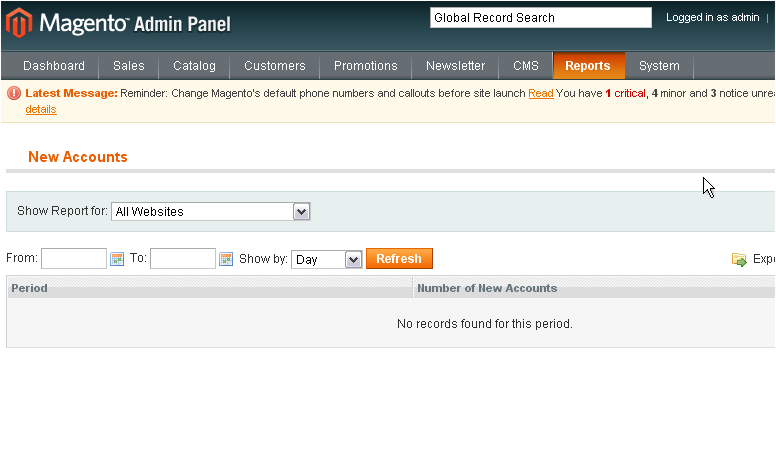The image size is (776, 450).
Task: Open the Sales menu
Action: (129, 66)
